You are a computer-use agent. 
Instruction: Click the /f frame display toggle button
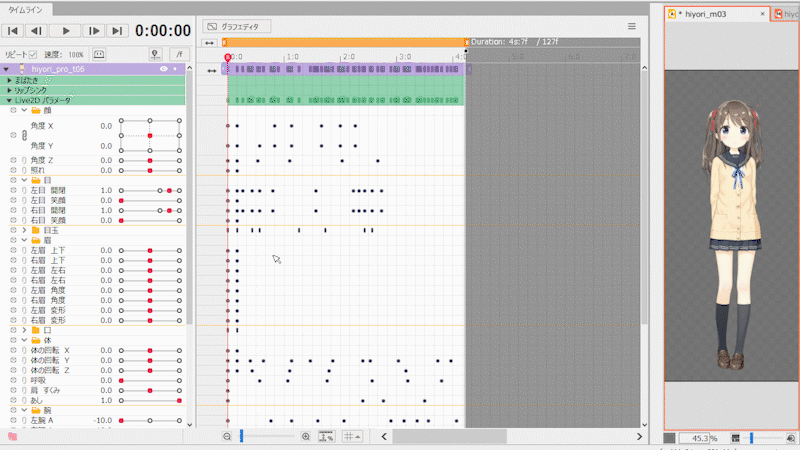178,54
